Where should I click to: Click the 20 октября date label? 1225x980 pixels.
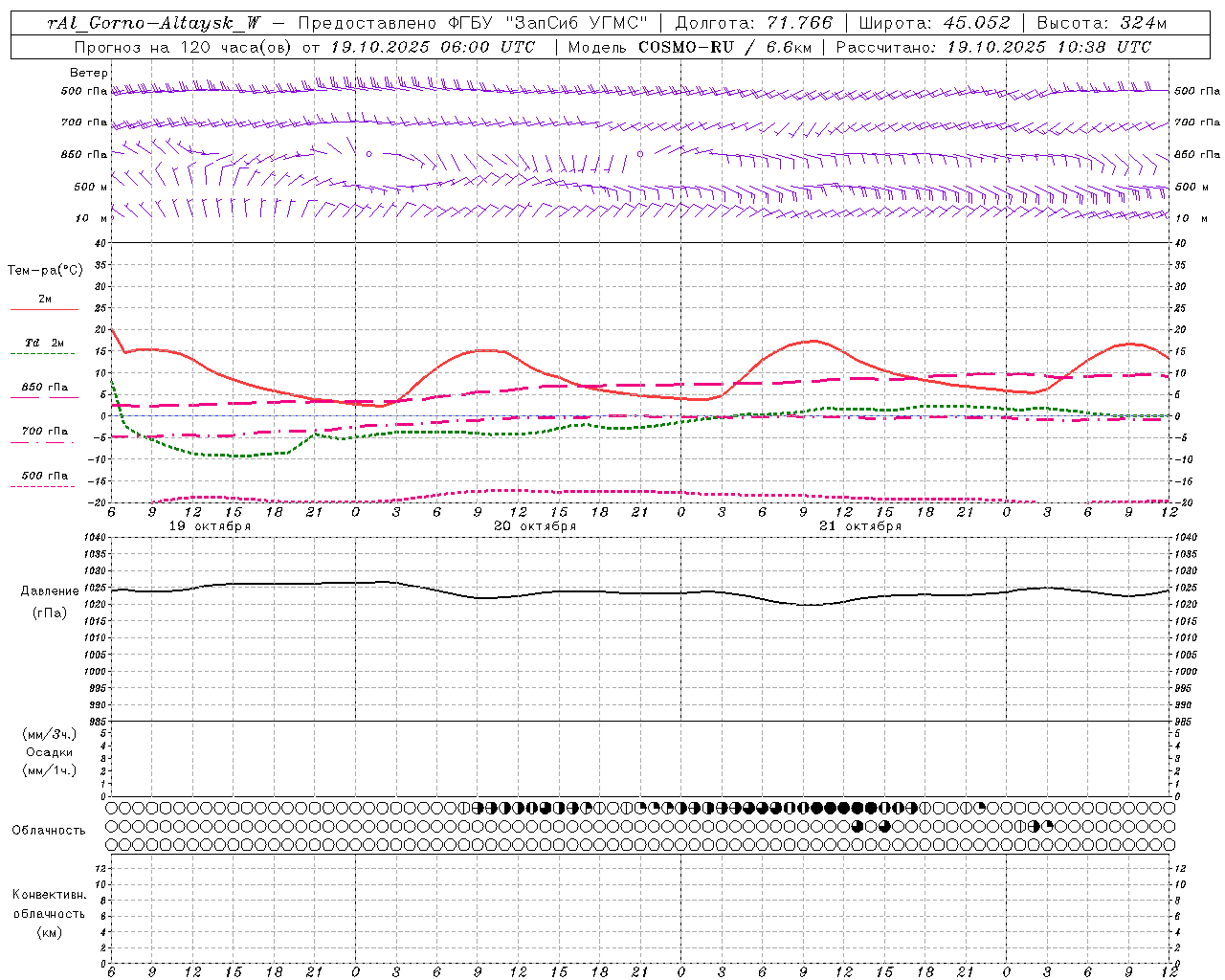tap(535, 526)
